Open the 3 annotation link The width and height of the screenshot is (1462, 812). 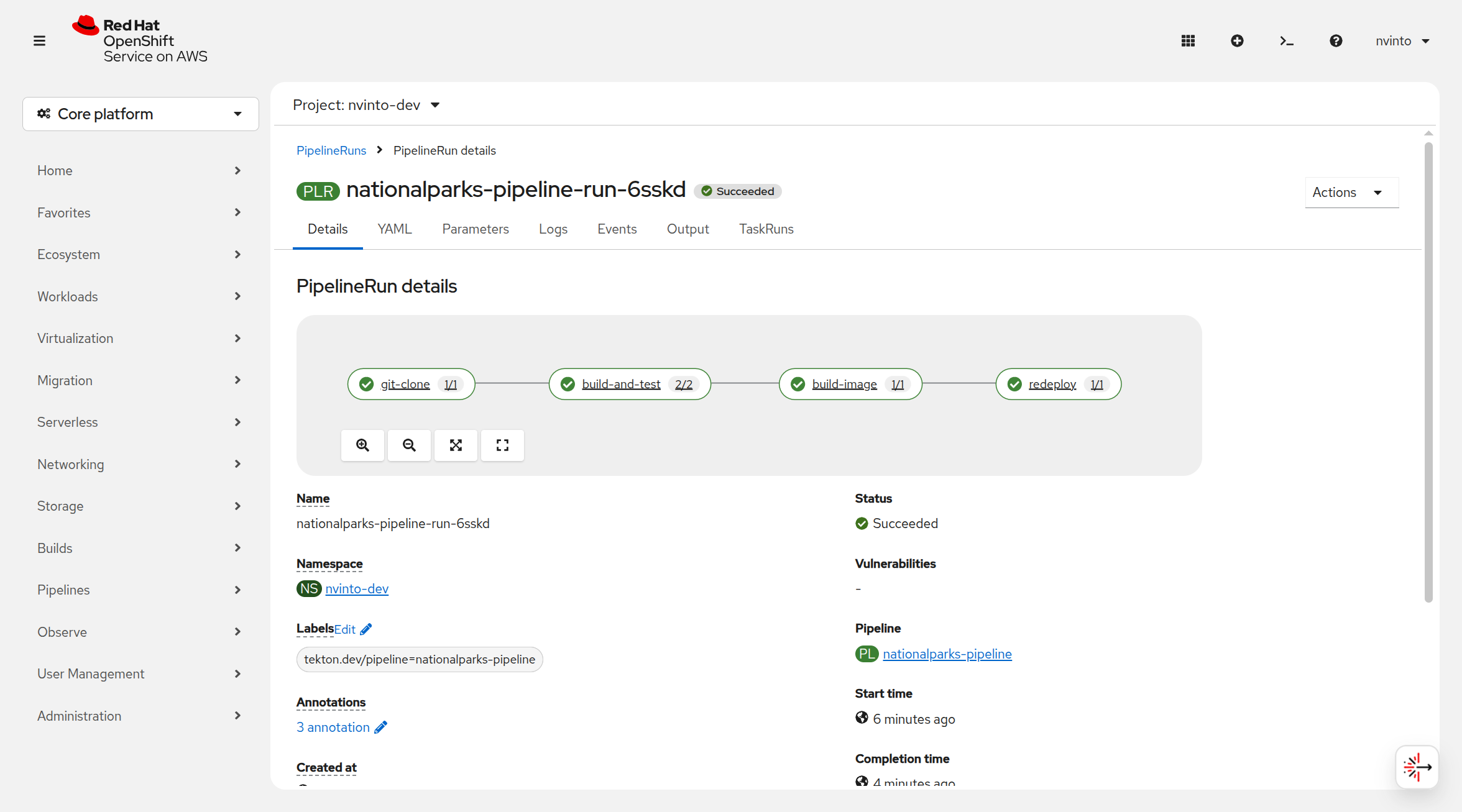(333, 727)
